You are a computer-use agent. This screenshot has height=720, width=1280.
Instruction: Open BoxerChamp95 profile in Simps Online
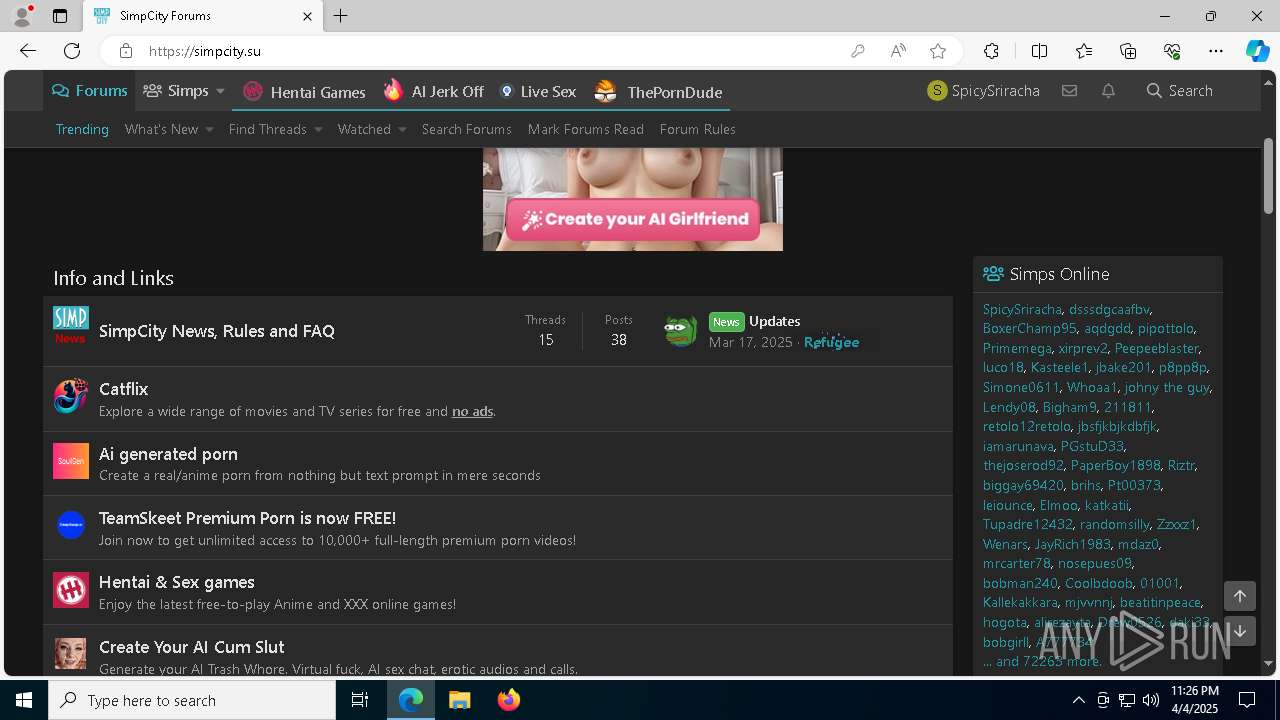tap(1029, 328)
